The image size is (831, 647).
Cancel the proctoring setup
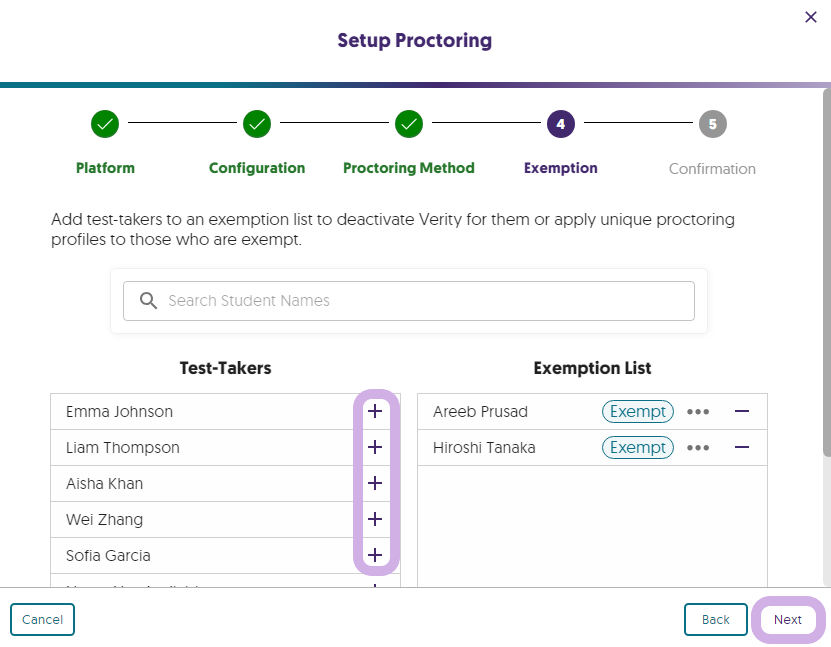pos(43,619)
